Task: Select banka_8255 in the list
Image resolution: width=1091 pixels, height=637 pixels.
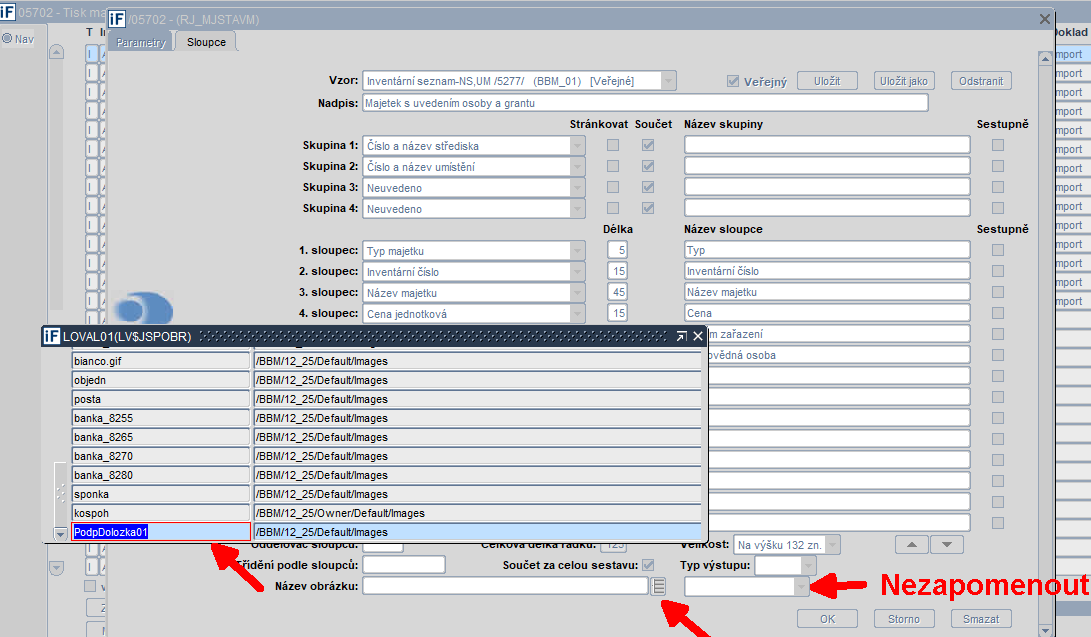Action: click(161, 418)
